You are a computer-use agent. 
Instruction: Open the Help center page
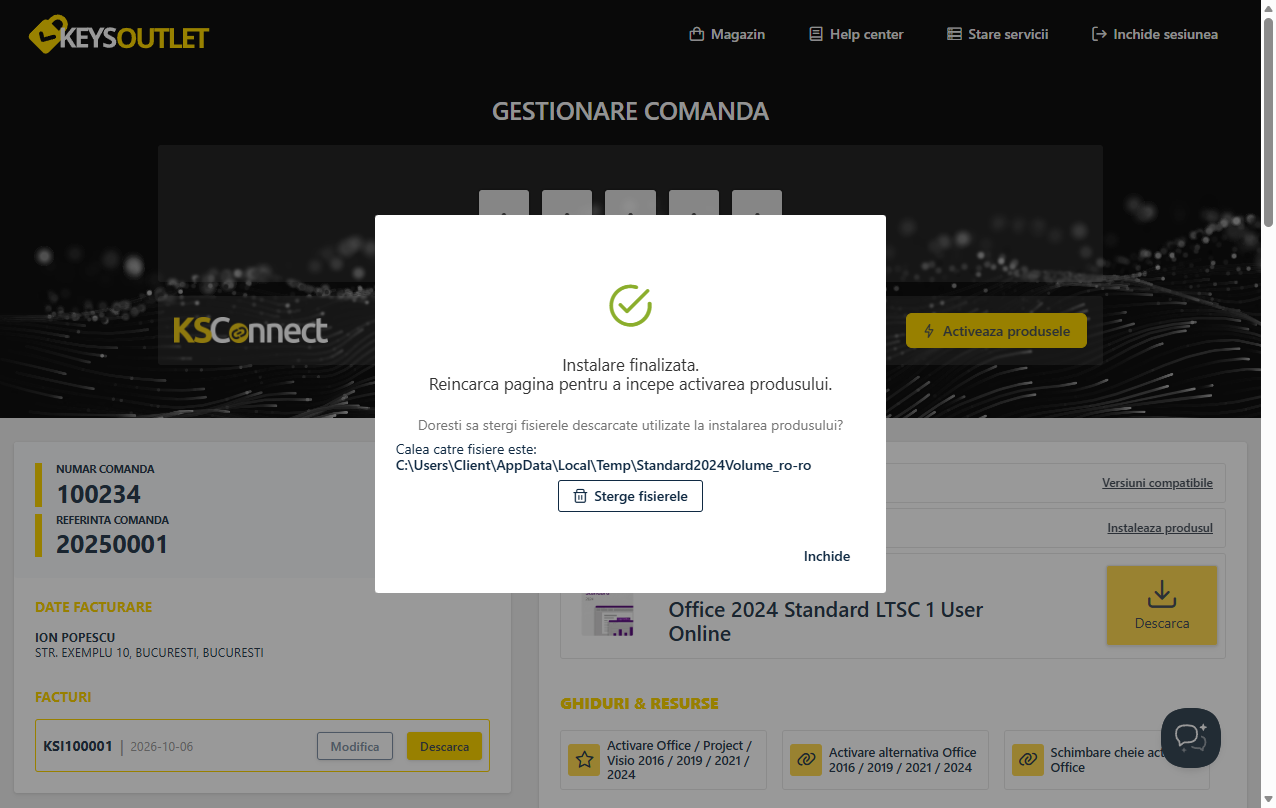[x=856, y=34]
